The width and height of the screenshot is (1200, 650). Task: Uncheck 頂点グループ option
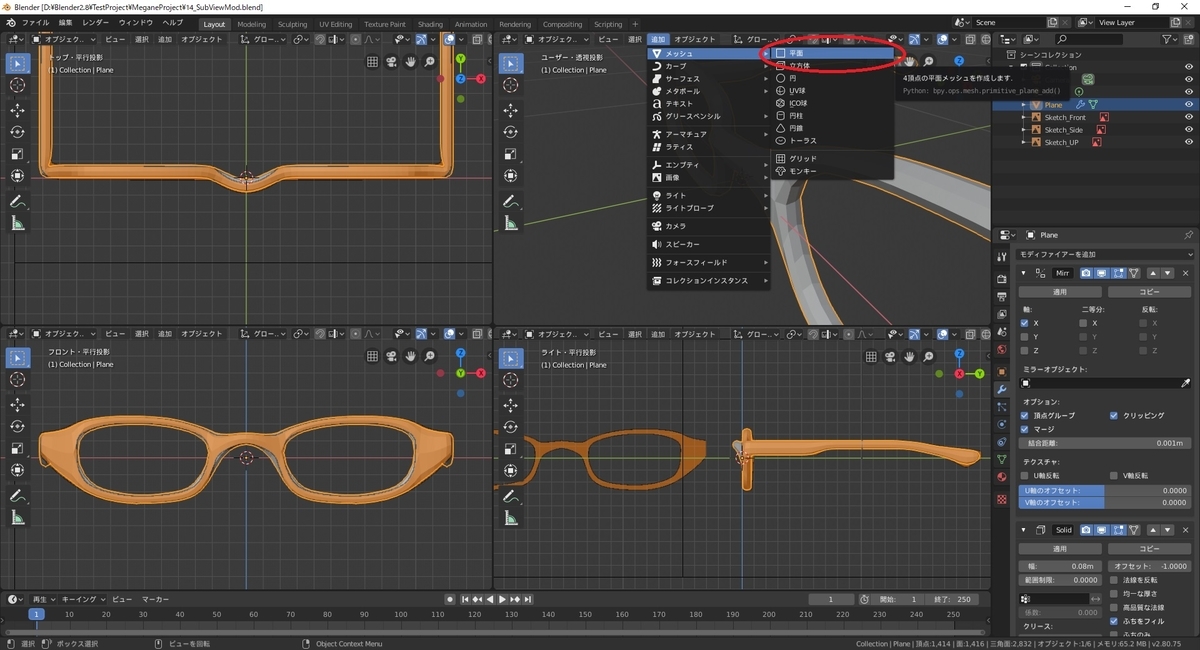[x=1024, y=415]
